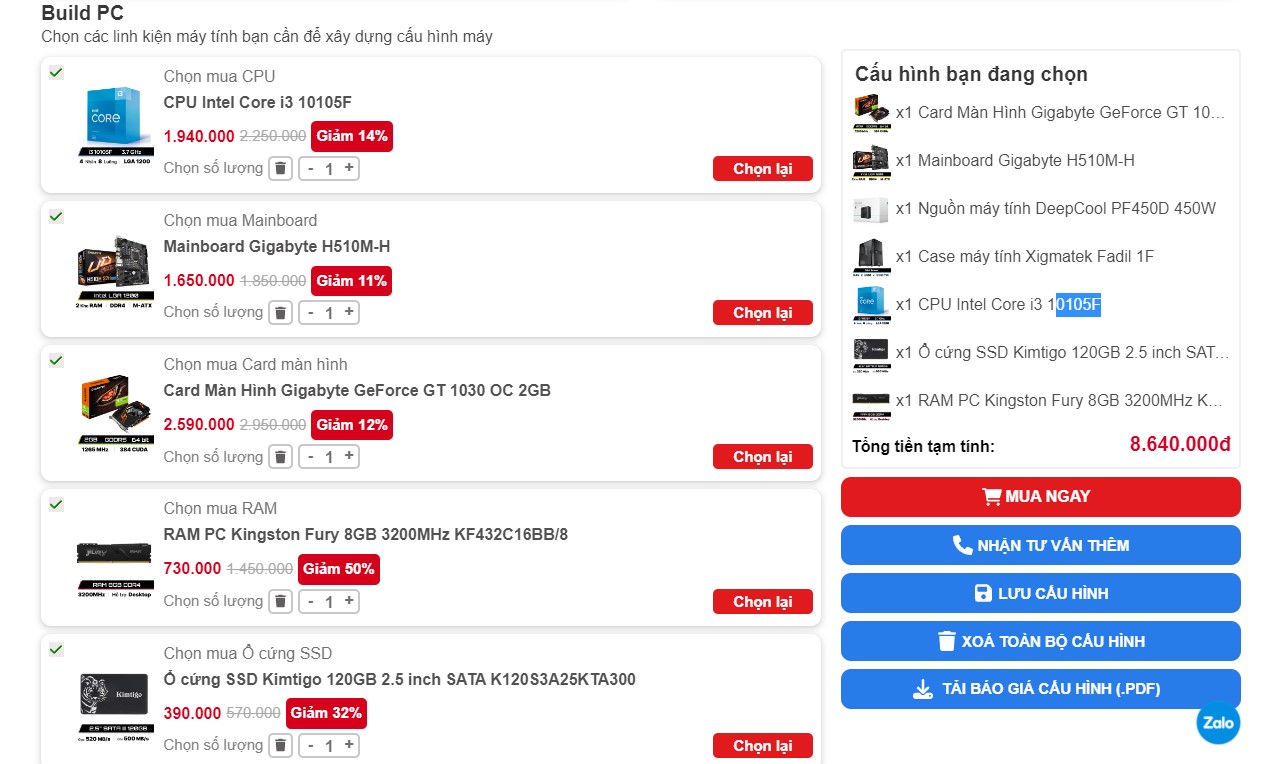
Task: Increase Mainboard quantity with the plus button
Action: pos(349,312)
